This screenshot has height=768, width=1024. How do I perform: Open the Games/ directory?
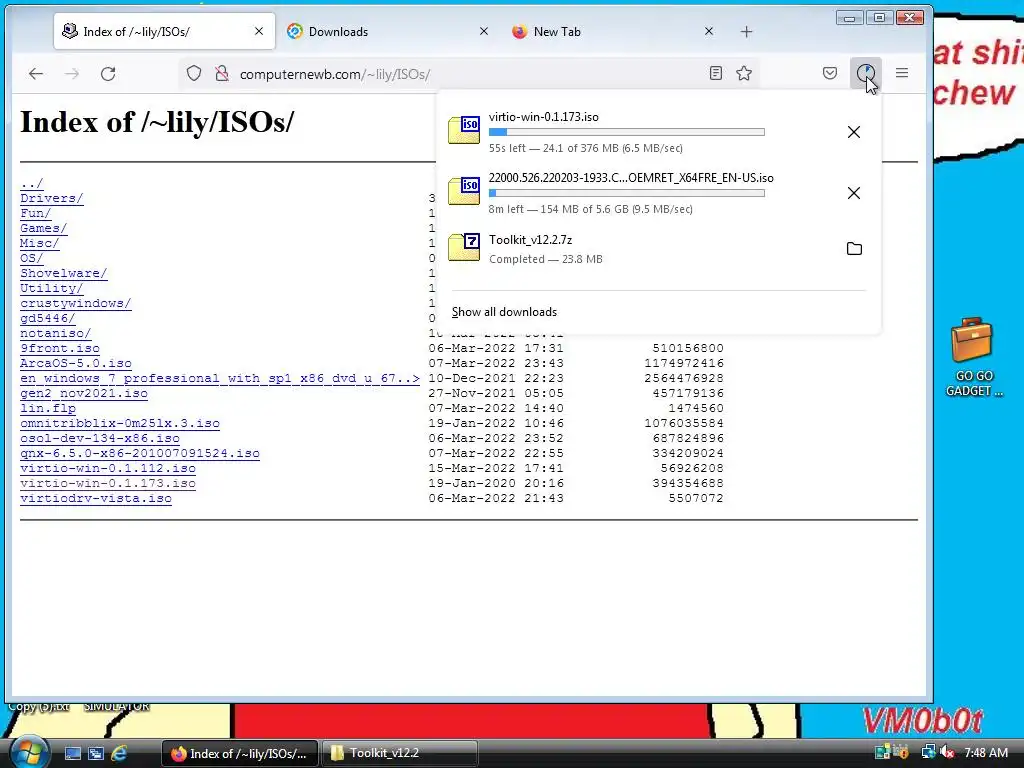pyautogui.click(x=43, y=229)
